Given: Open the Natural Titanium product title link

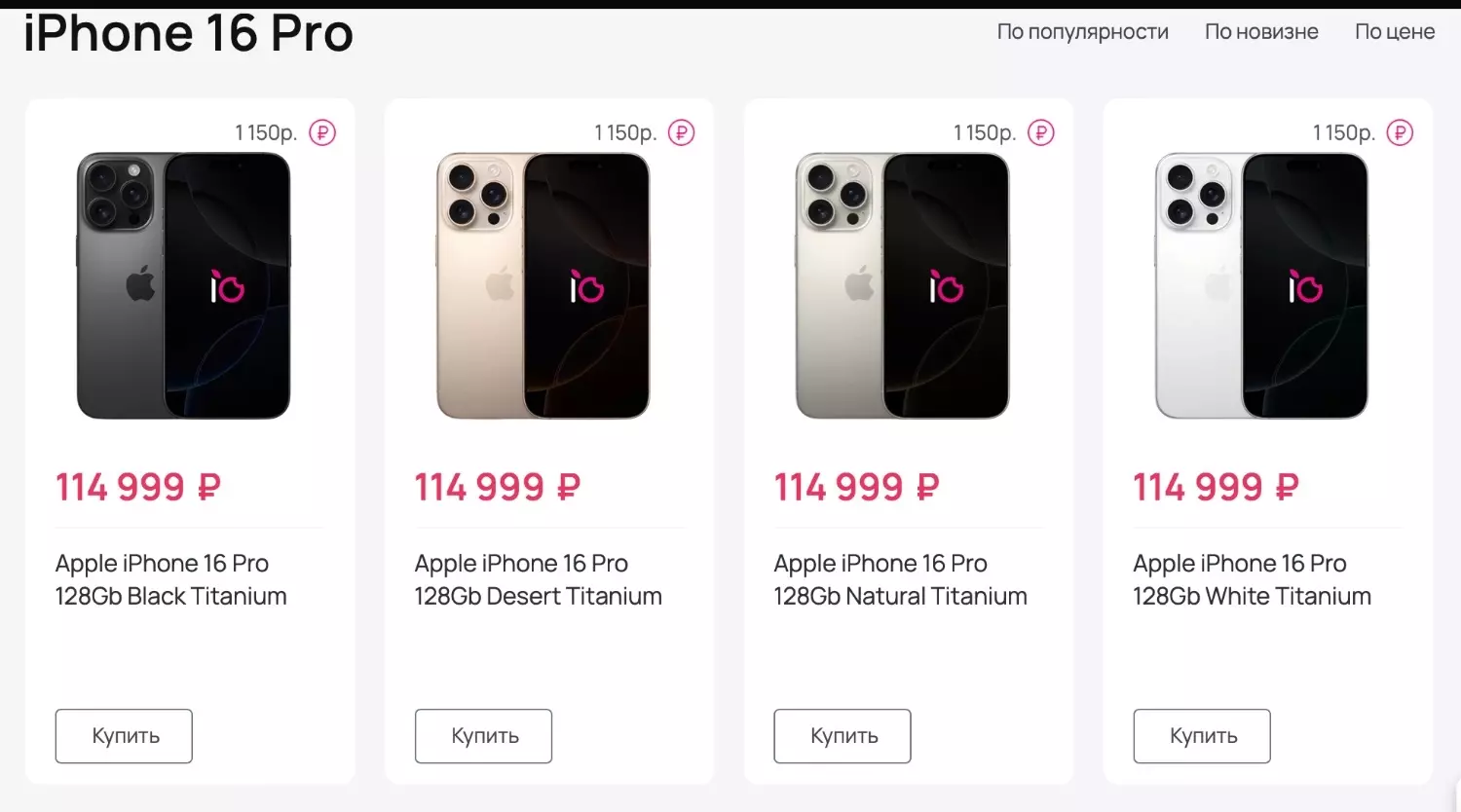Looking at the screenshot, I should pyautogui.click(x=900, y=579).
